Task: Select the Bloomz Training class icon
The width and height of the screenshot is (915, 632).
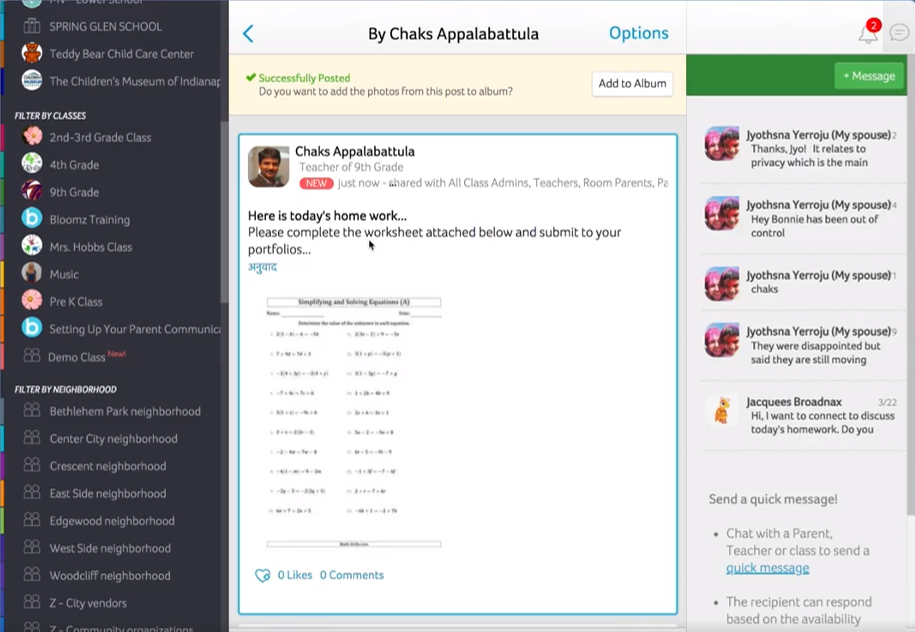Action: 32,219
